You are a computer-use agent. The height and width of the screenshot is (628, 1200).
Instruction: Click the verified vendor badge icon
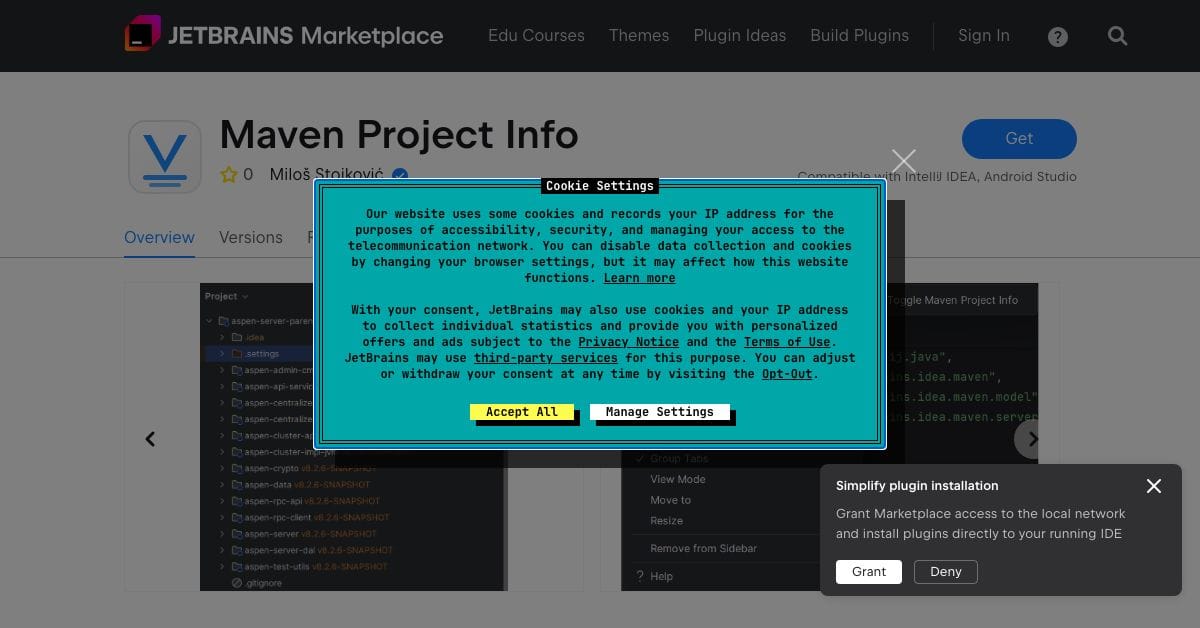click(x=400, y=176)
